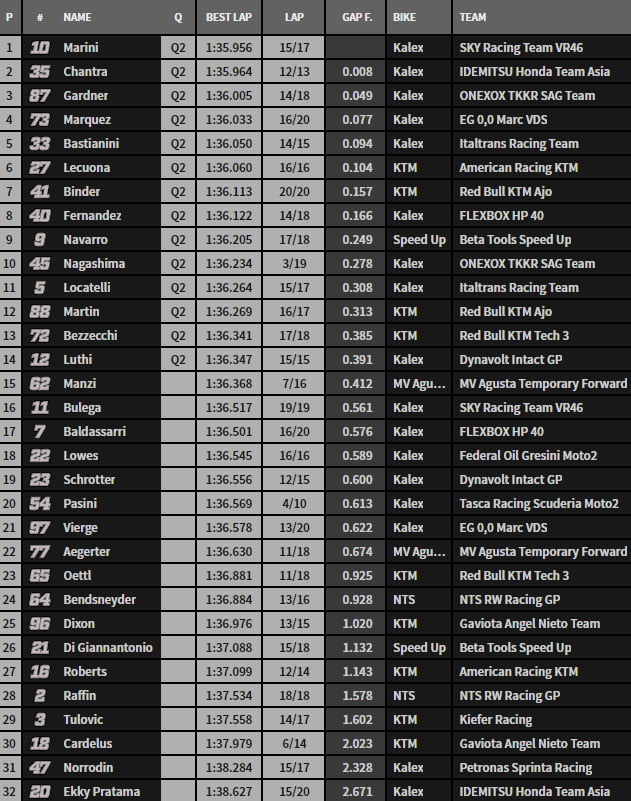Click Binder's number 41 badge
This screenshot has height=801, width=631.
[41, 191]
